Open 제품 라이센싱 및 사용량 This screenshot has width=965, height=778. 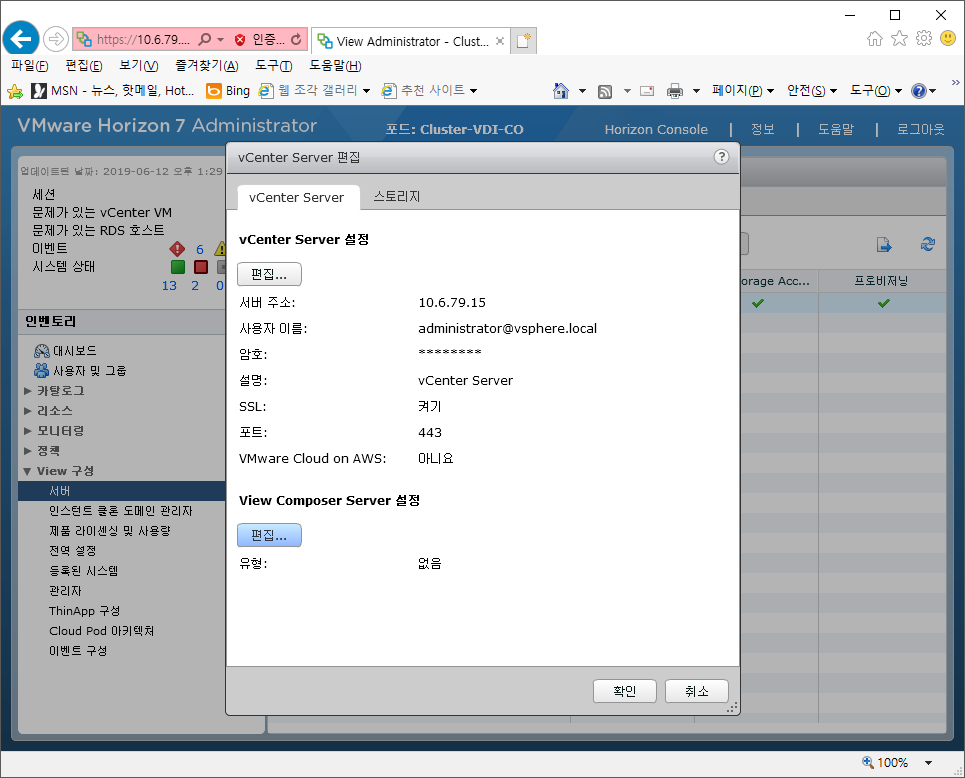[110, 531]
